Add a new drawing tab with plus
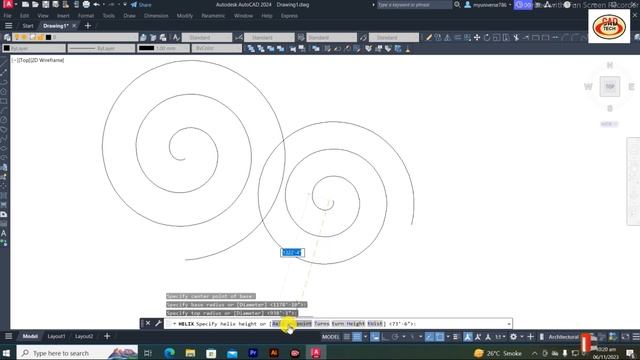 pos(88,26)
